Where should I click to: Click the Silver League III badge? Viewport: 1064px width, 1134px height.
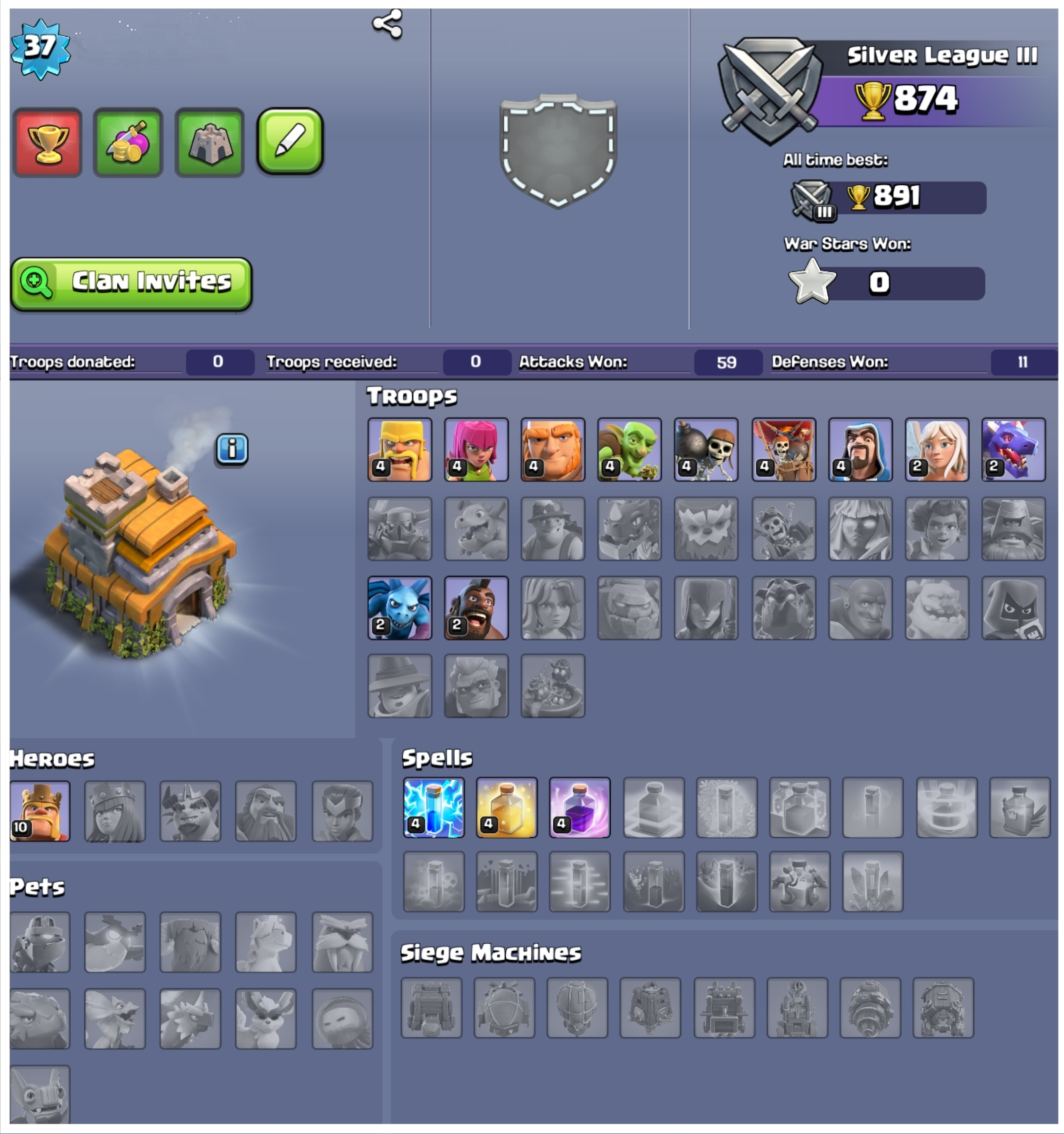point(770,90)
